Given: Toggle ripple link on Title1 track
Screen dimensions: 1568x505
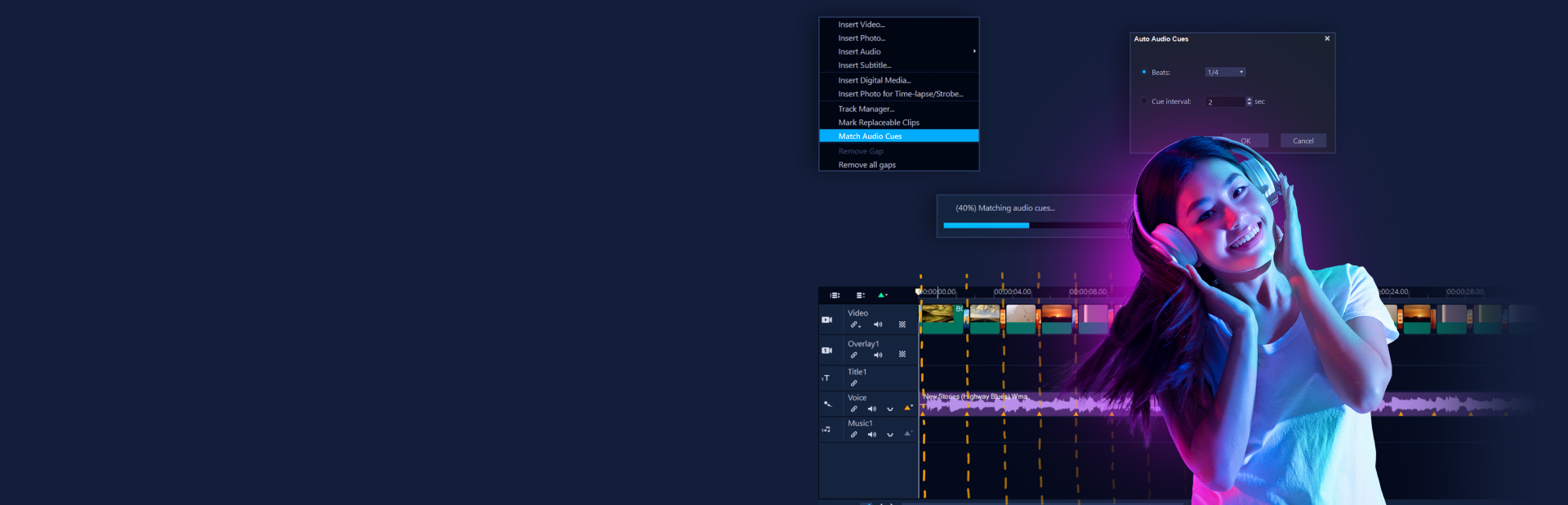Looking at the screenshot, I should point(853,383).
